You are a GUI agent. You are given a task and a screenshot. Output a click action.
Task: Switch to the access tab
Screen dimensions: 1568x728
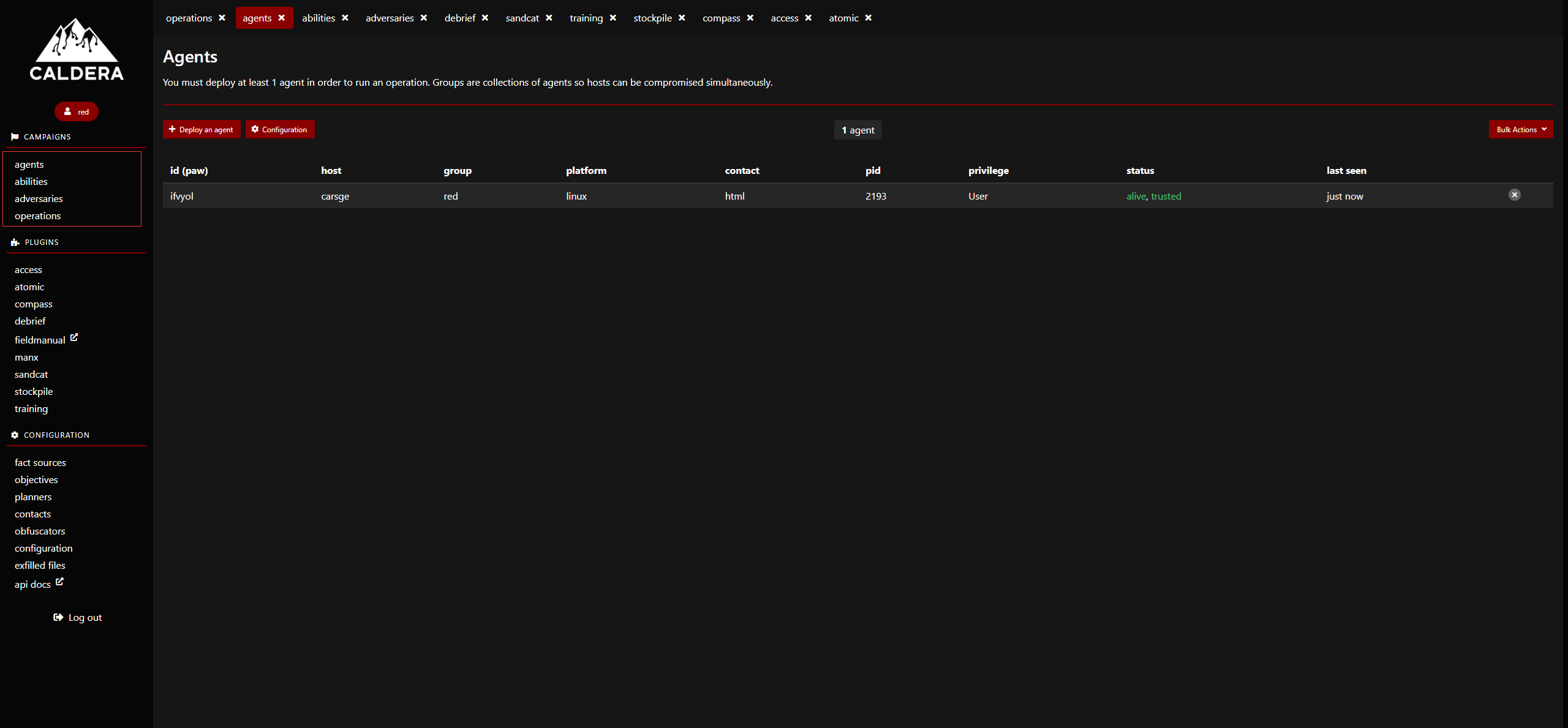tap(785, 18)
